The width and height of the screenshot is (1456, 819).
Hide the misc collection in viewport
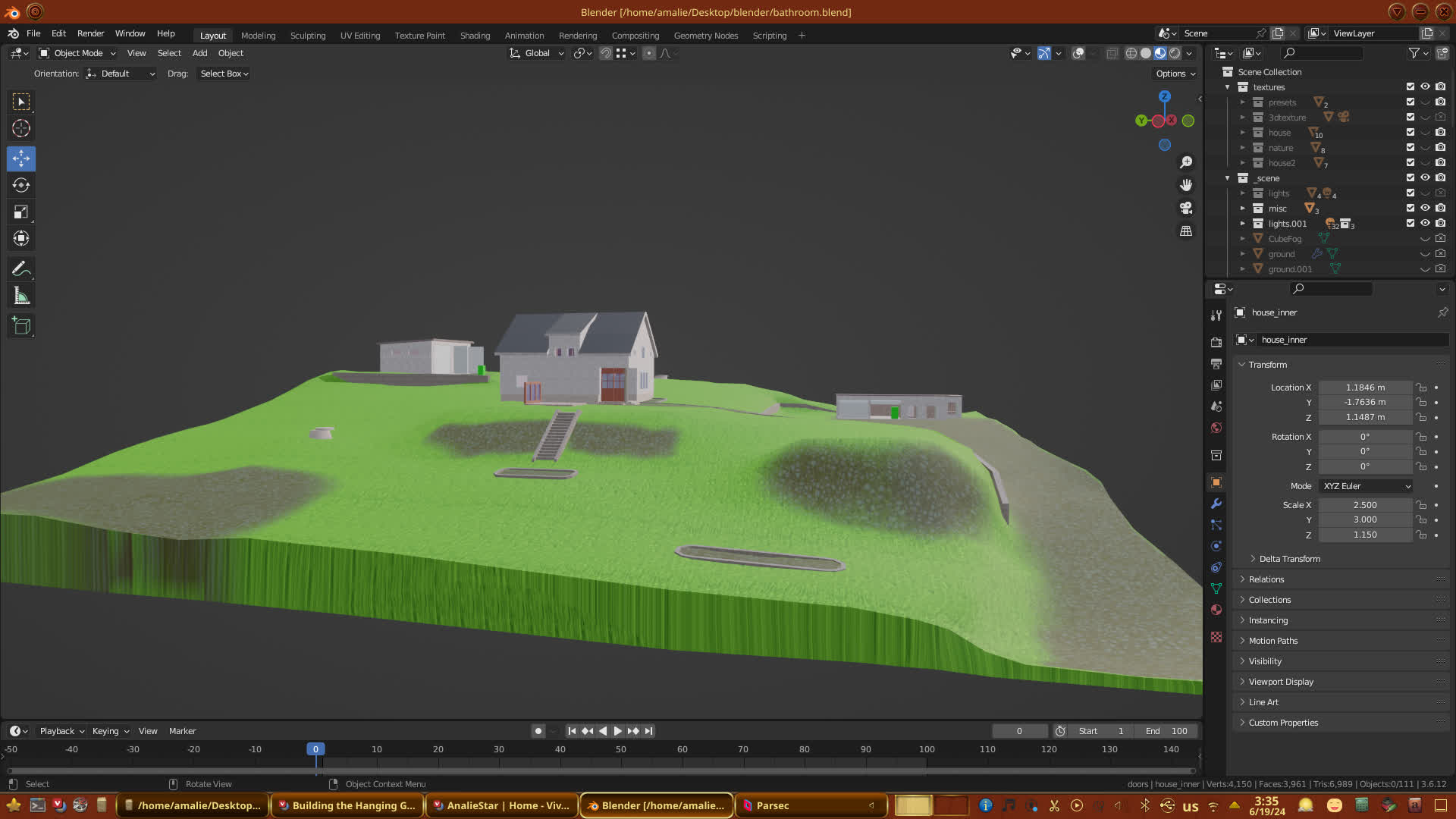(1425, 208)
